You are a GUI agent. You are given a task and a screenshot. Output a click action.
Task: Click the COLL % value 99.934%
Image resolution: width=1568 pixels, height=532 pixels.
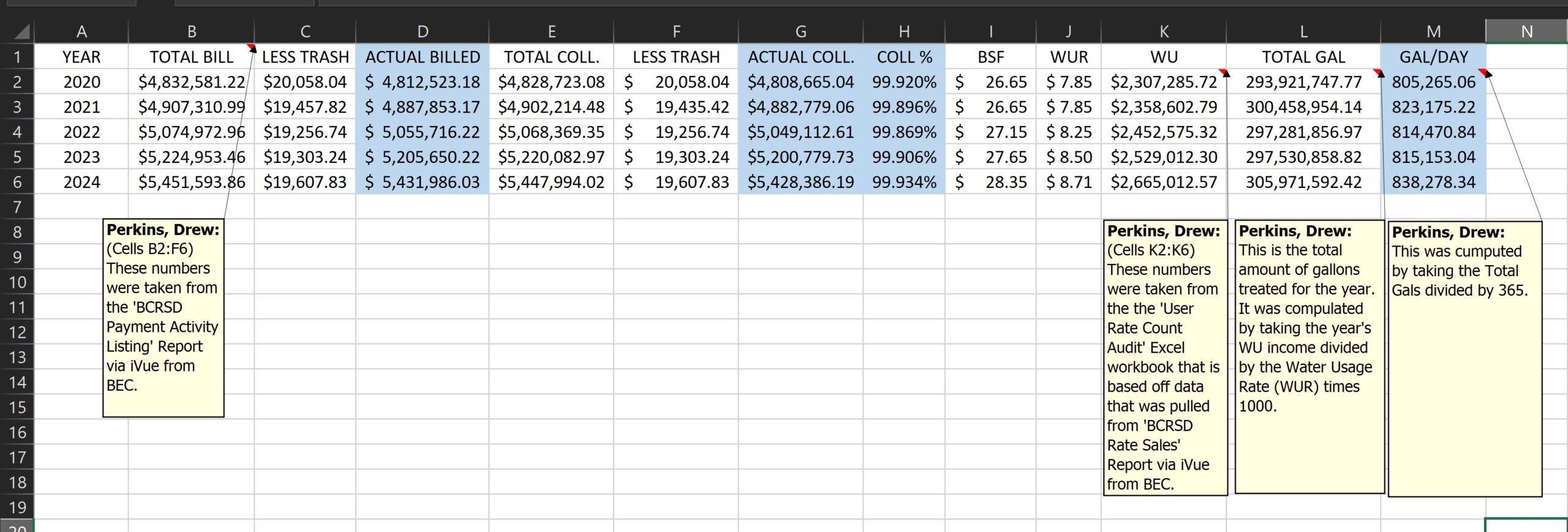coord(903,182)
